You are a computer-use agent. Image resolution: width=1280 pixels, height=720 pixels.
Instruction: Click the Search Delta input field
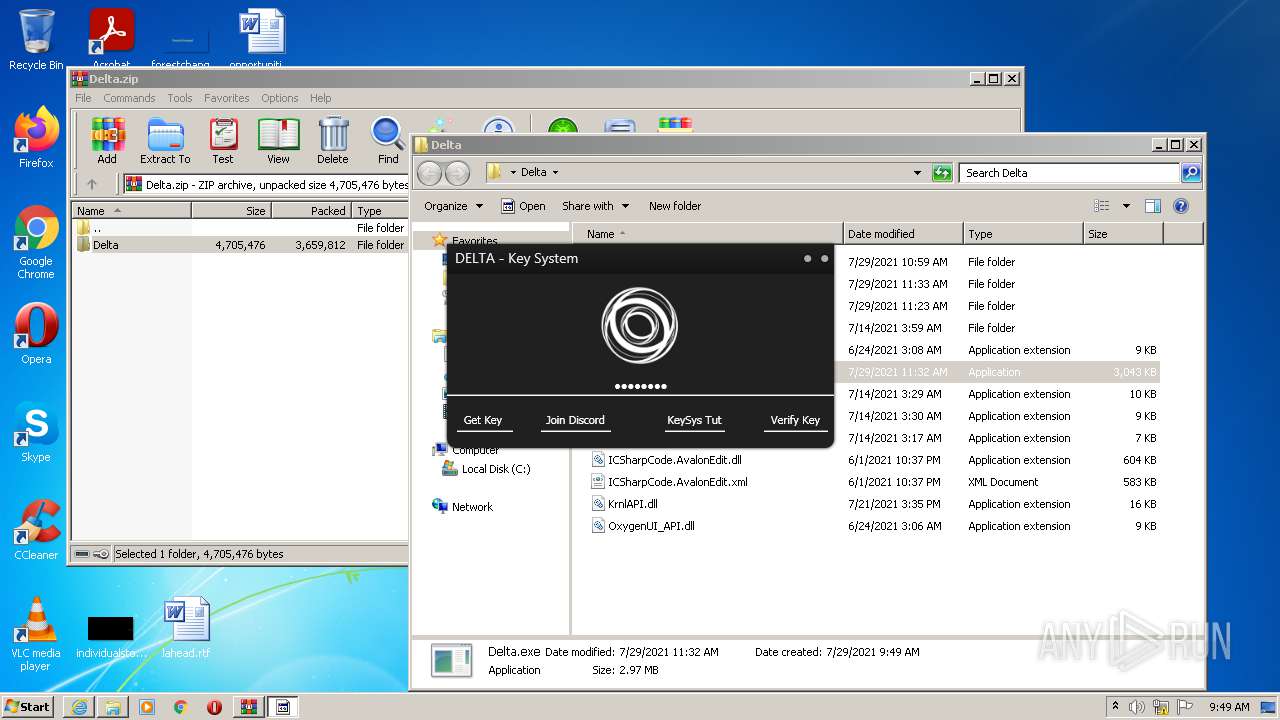click(x=1069, y=173)
